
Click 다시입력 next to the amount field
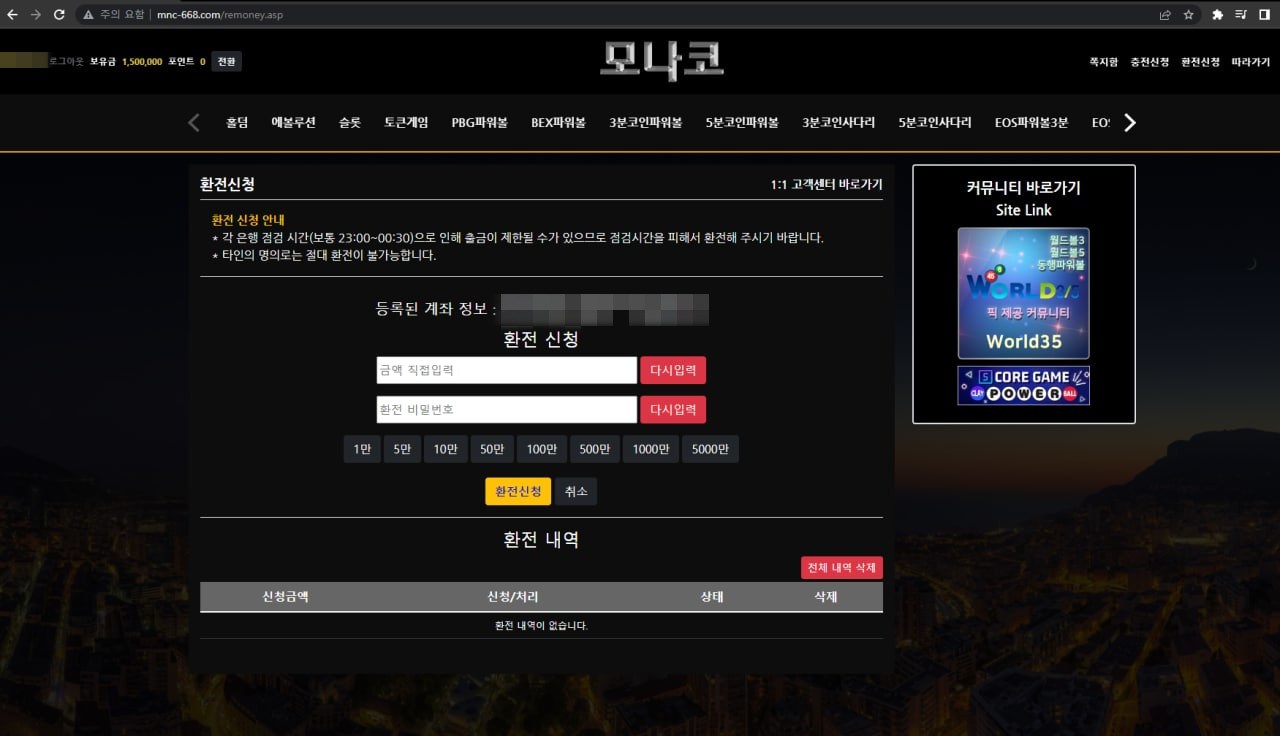pos(673,370)
